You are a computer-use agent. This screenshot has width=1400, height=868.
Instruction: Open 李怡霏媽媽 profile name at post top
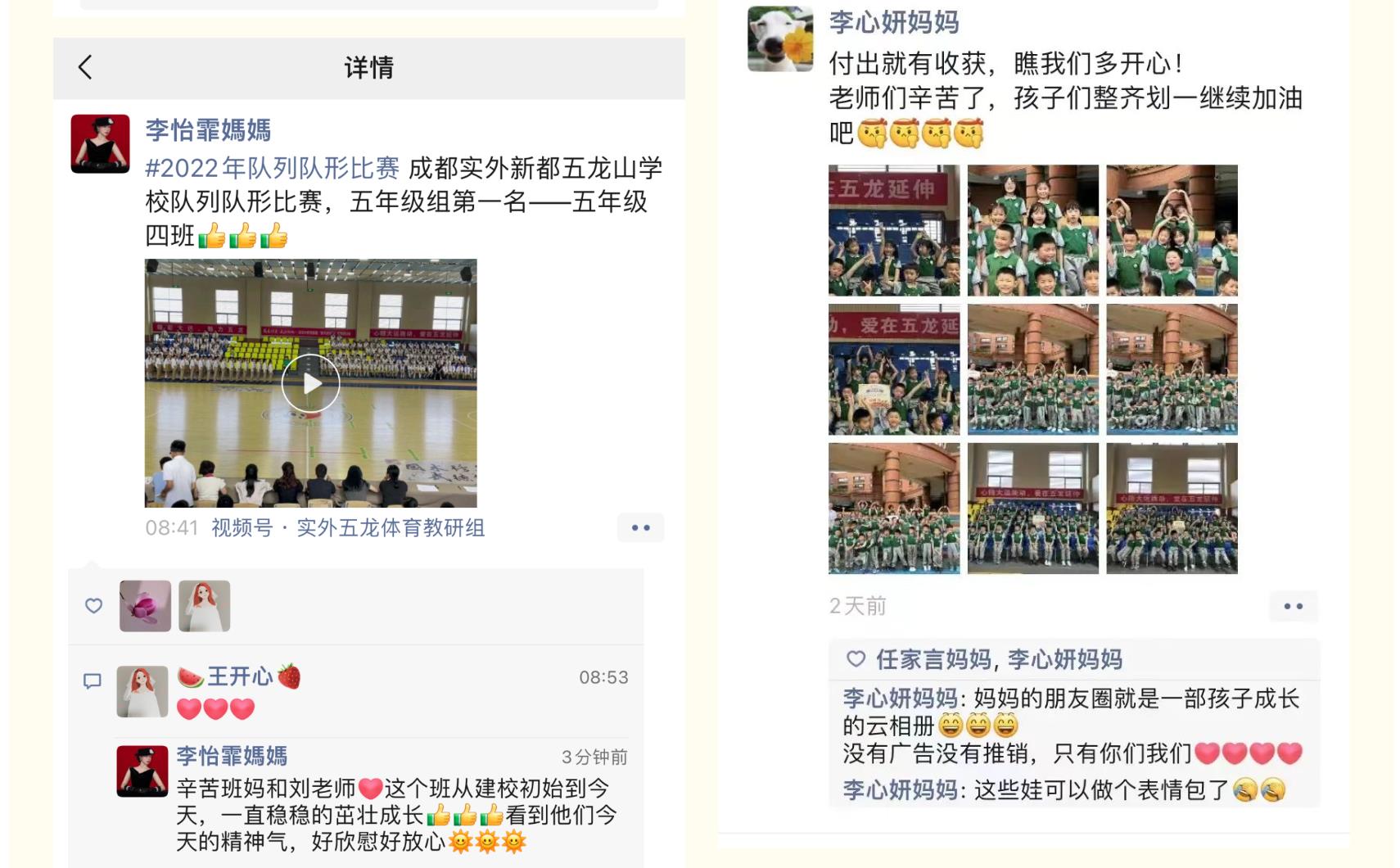[208, 130]
